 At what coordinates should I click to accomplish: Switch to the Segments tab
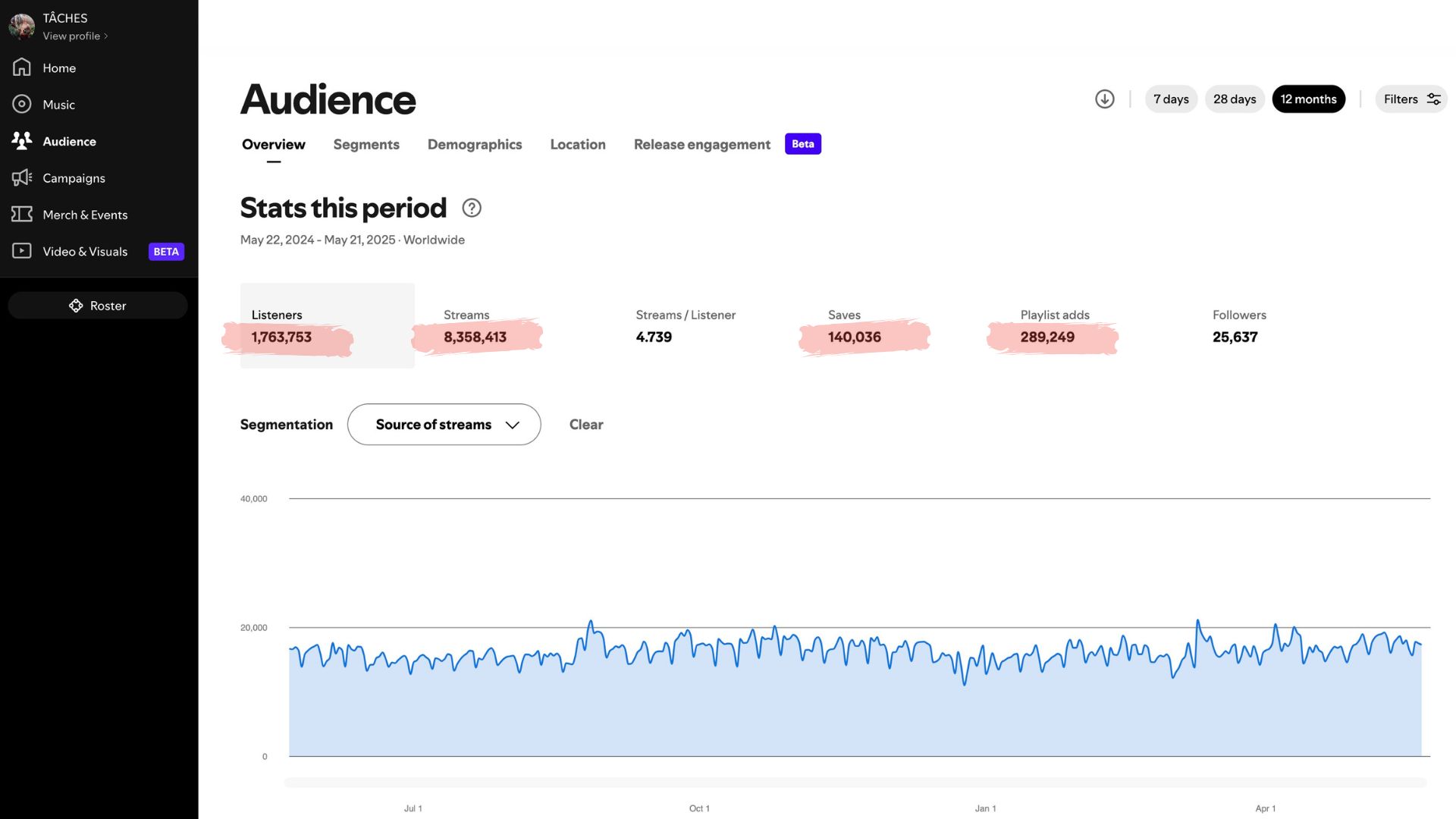point(366,145)
